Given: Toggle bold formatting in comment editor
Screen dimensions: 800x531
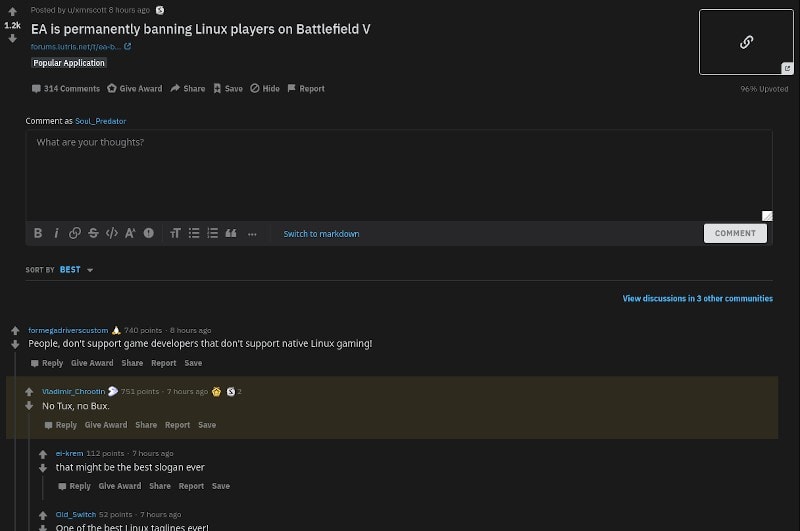Looking at the screenshot, I should pyautogui.click(x=38, y=233).
